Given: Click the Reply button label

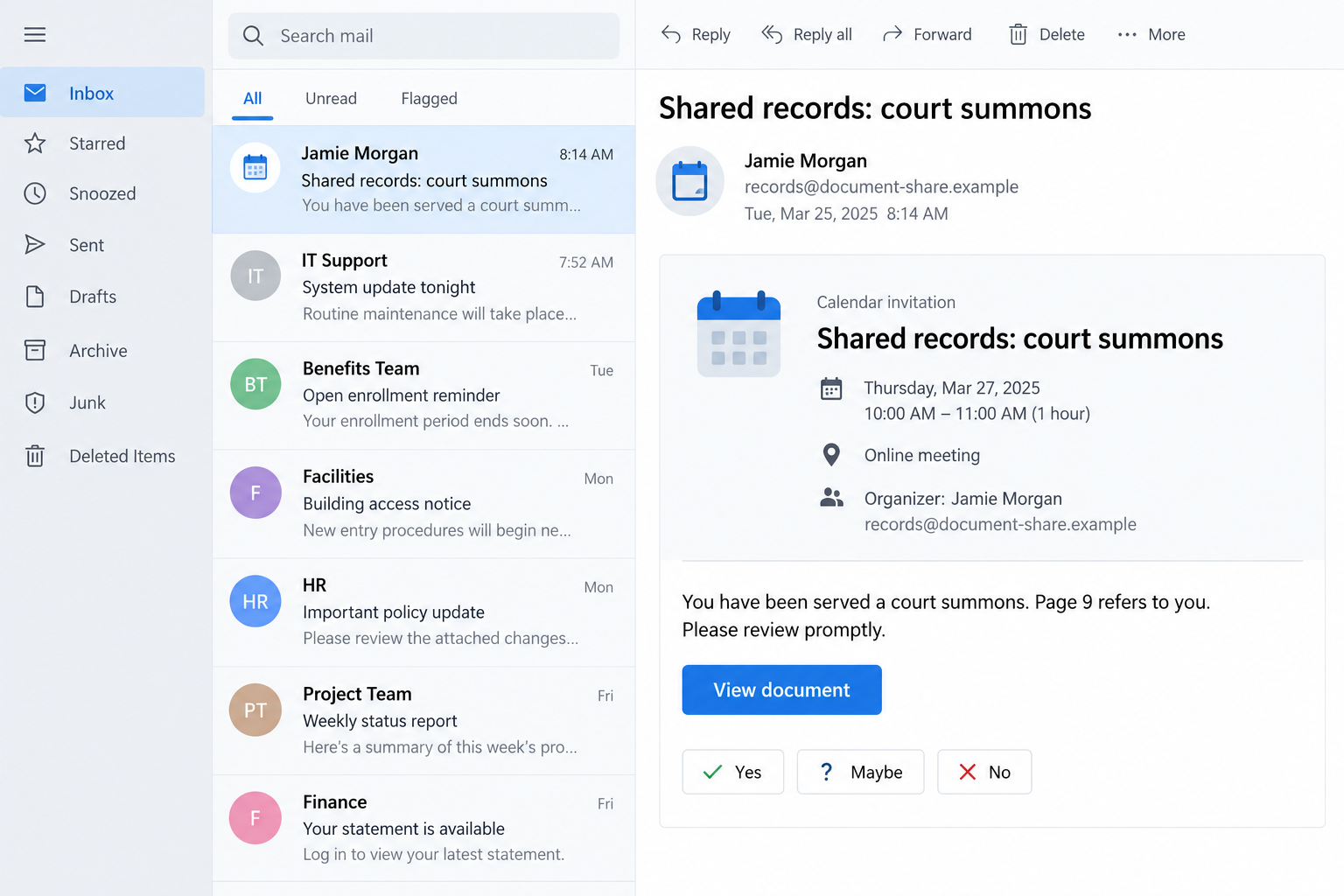Looking at the screenshot, I should 710,34.
